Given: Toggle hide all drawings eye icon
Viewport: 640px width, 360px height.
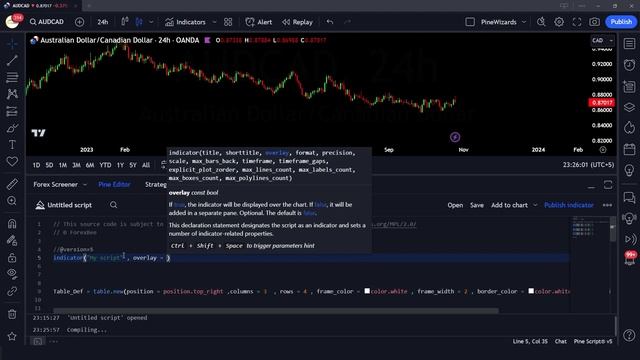Looking at the screenshot, I should tap(12, 274).
